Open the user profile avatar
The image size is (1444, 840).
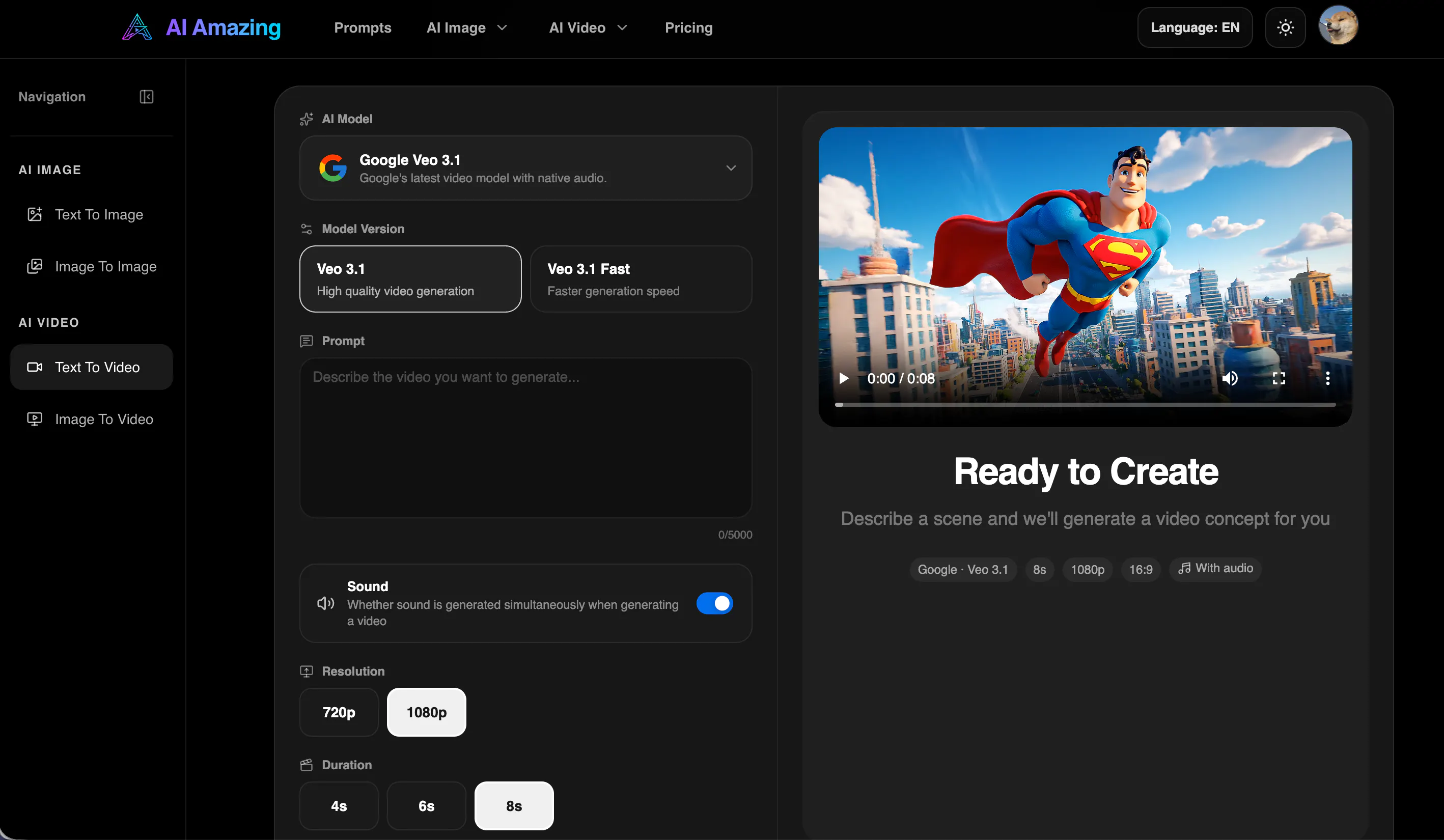pos(1338,26)
